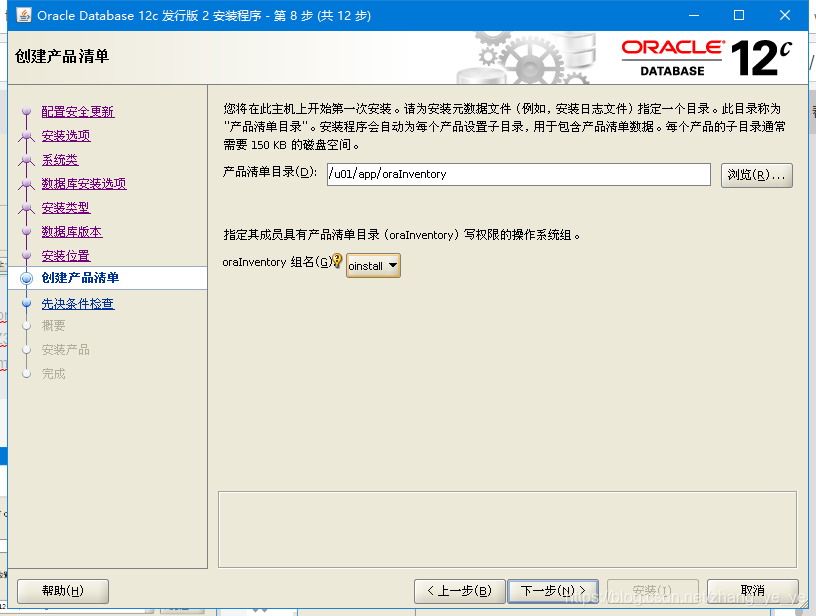Viewport: 816px width, 616px height.
Task: Click 下一步(N) to continue
Action: pyautogui.click(x=553, y=591)
